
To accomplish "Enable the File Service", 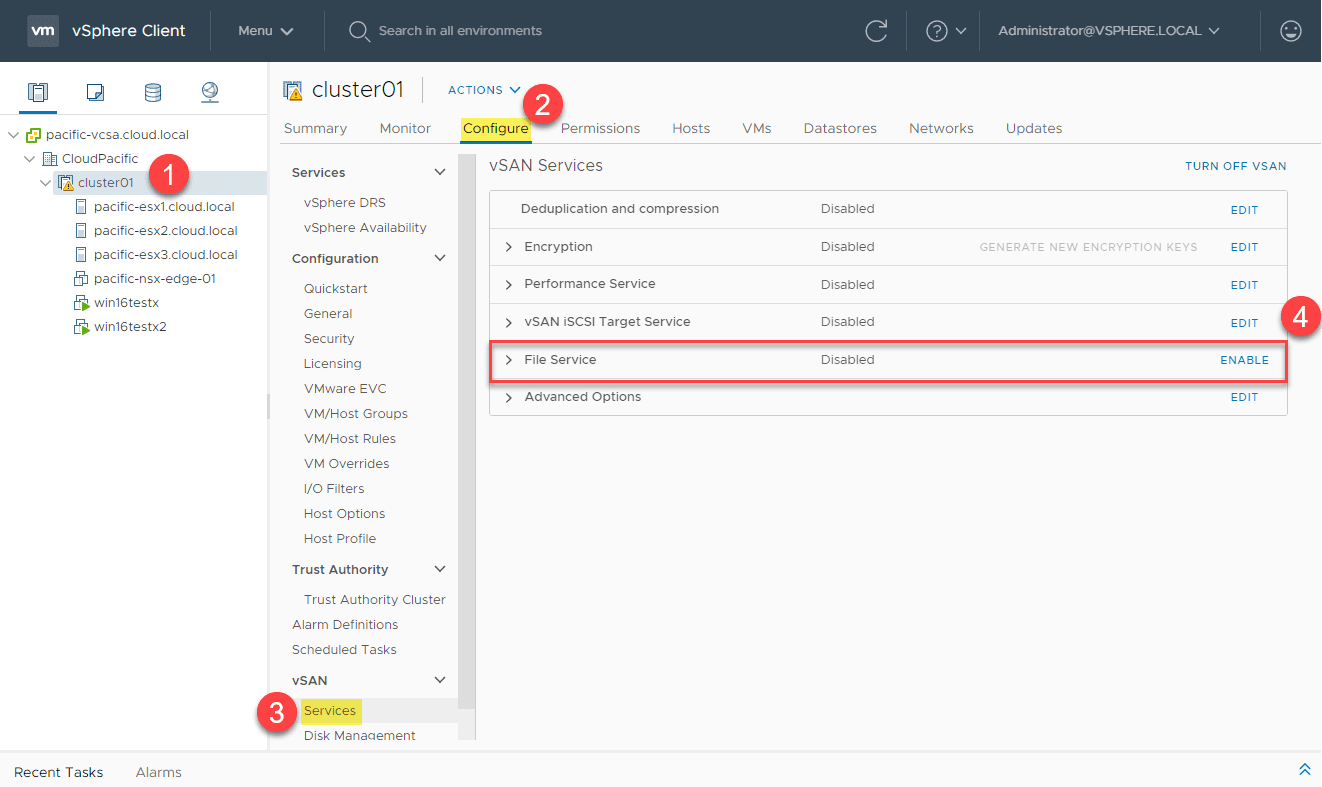I will [1244, 359].
